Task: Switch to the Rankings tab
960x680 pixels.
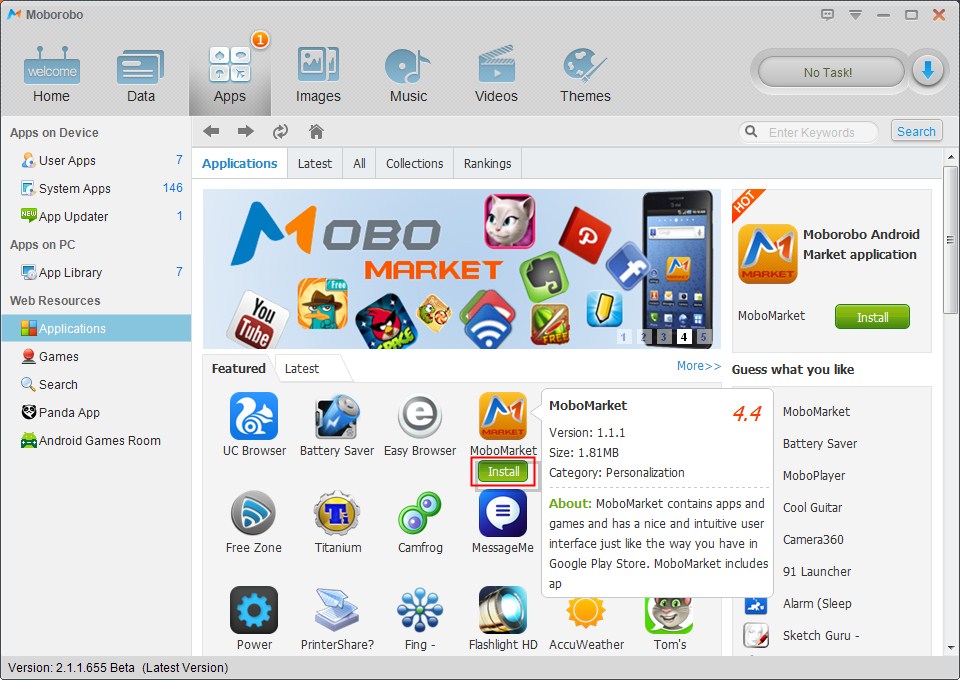Action: (487, 163)
